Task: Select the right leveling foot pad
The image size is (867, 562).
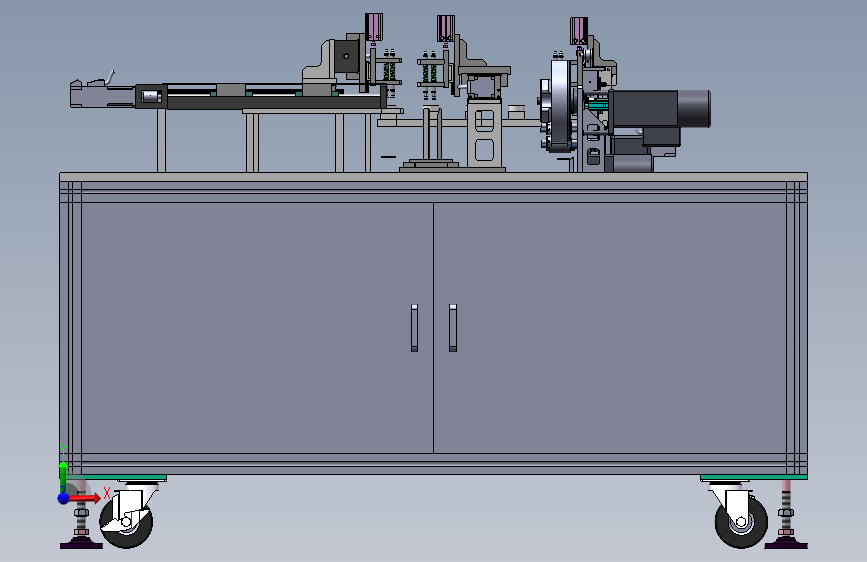Action: (x=786, y=544)
